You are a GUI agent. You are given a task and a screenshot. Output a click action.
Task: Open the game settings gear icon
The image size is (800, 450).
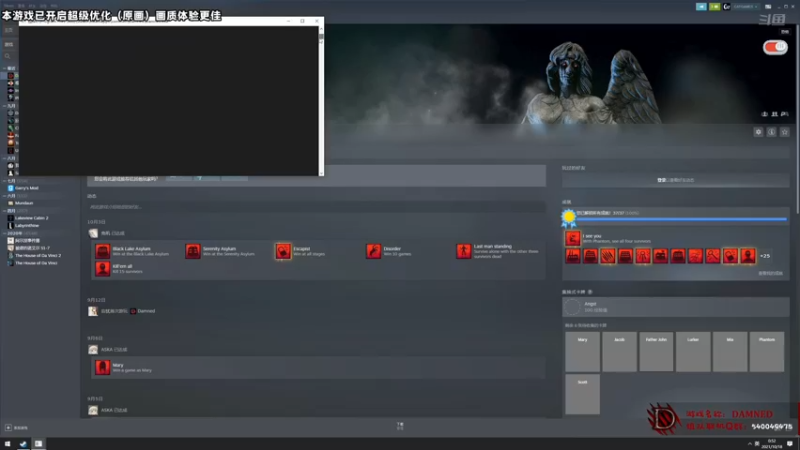click(x=758, y=132)
